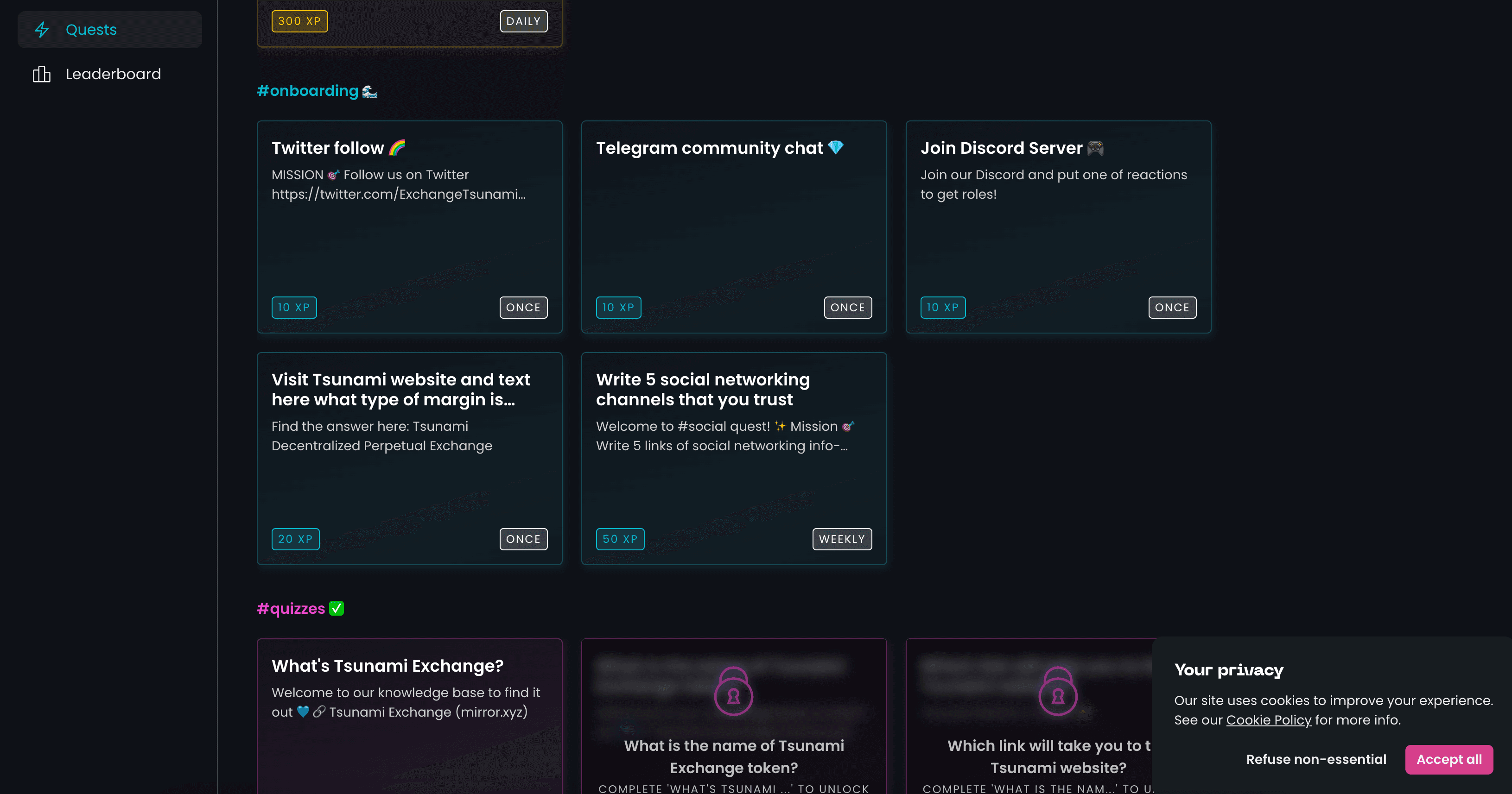Screen dimensions: 1512x794
Task: Click ONCE badge on Join Discord Server card
Action: (1173, 307)
